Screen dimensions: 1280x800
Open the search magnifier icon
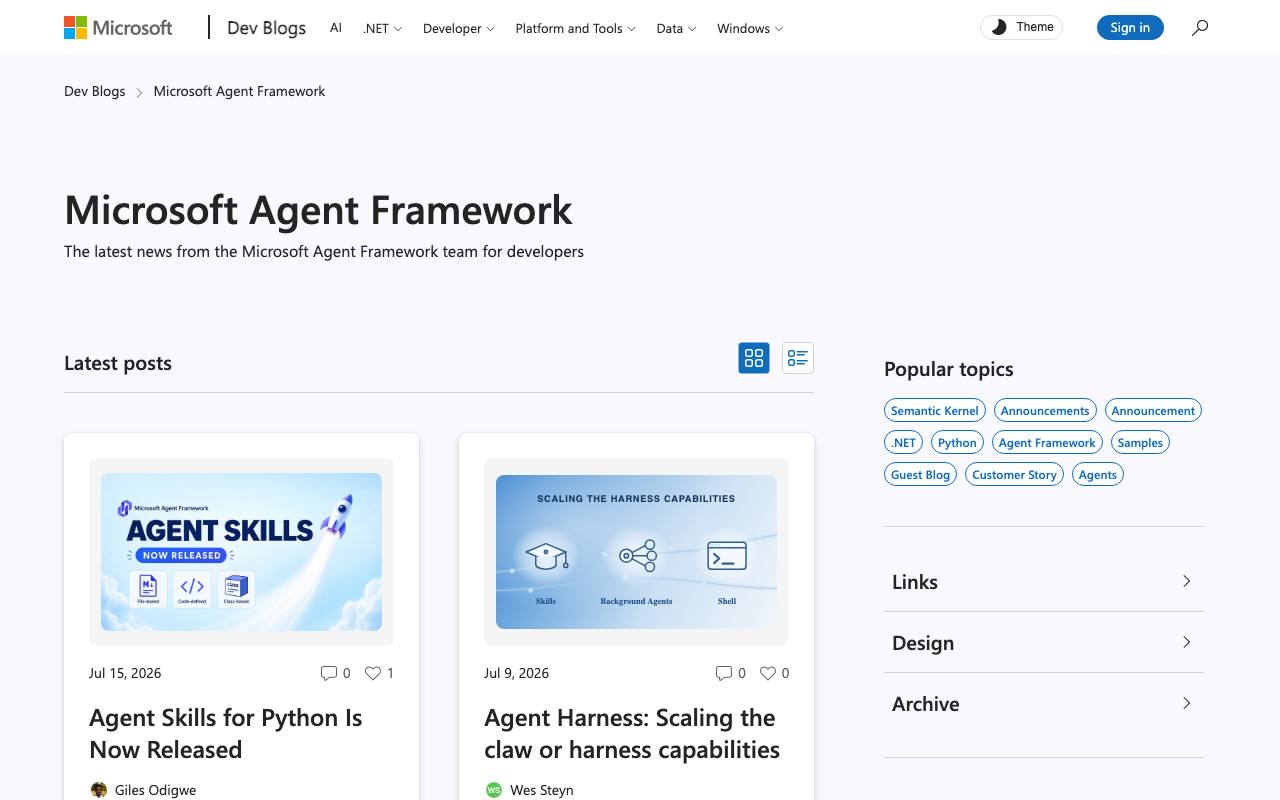[x=1200, y=28]
